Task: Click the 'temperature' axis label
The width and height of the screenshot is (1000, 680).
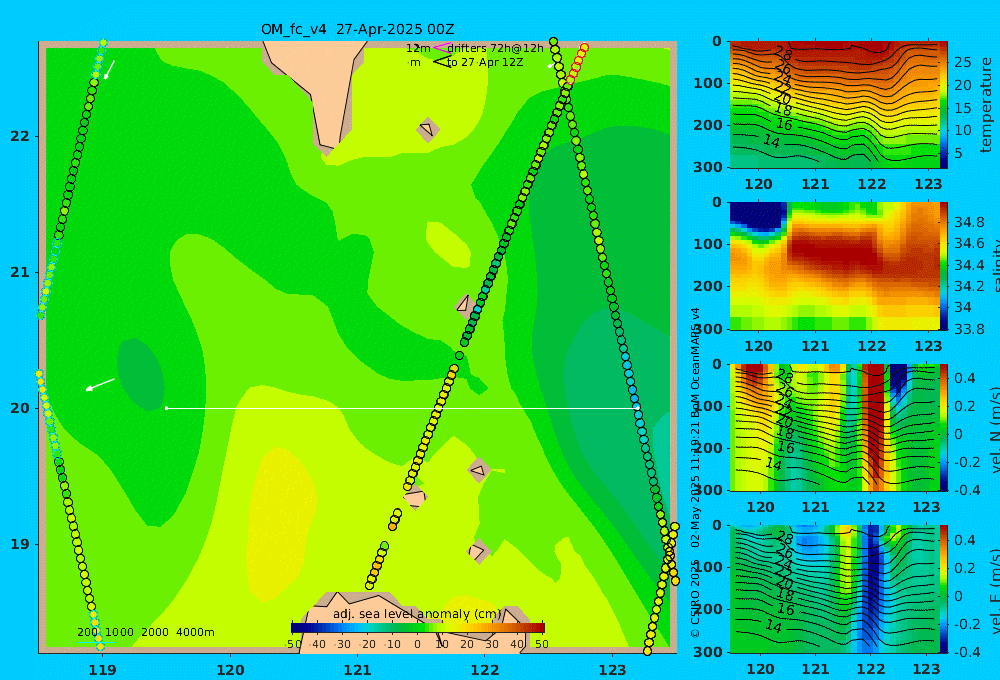Action: 986,105
